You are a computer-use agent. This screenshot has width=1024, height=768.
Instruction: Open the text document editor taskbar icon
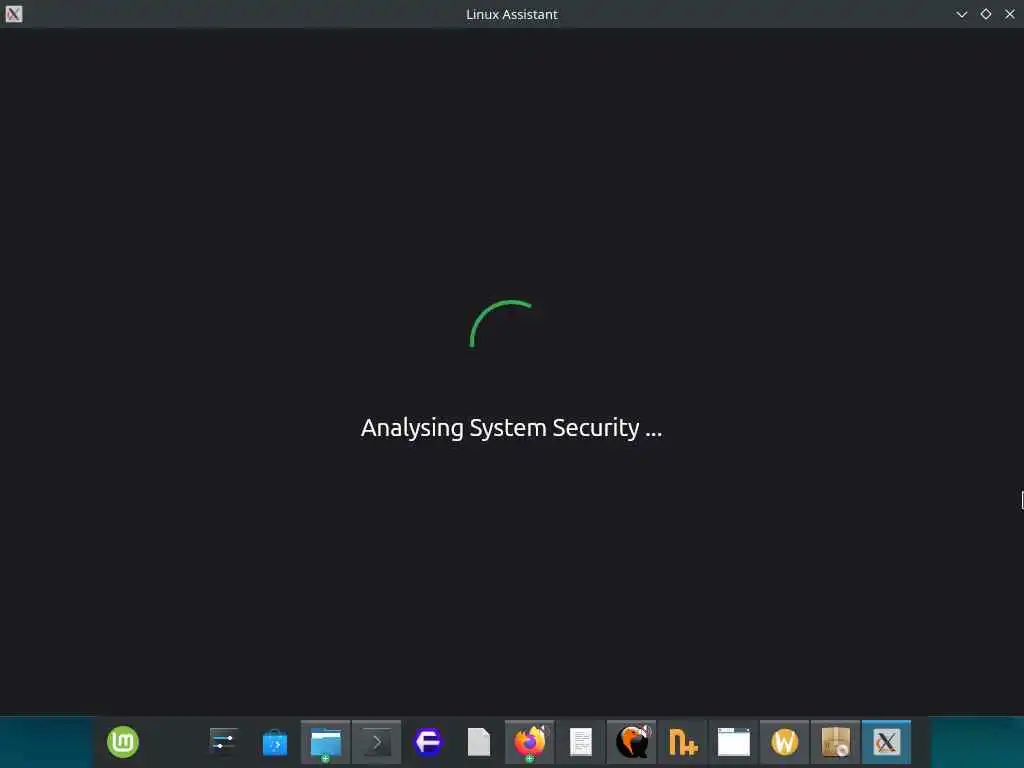tap(581, 742)
